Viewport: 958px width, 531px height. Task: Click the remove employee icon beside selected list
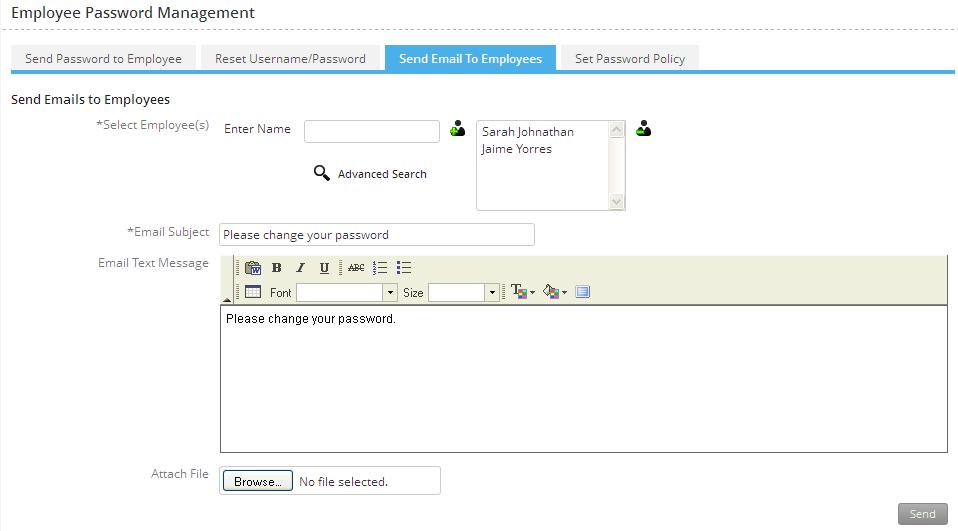[x=643, y=128]
